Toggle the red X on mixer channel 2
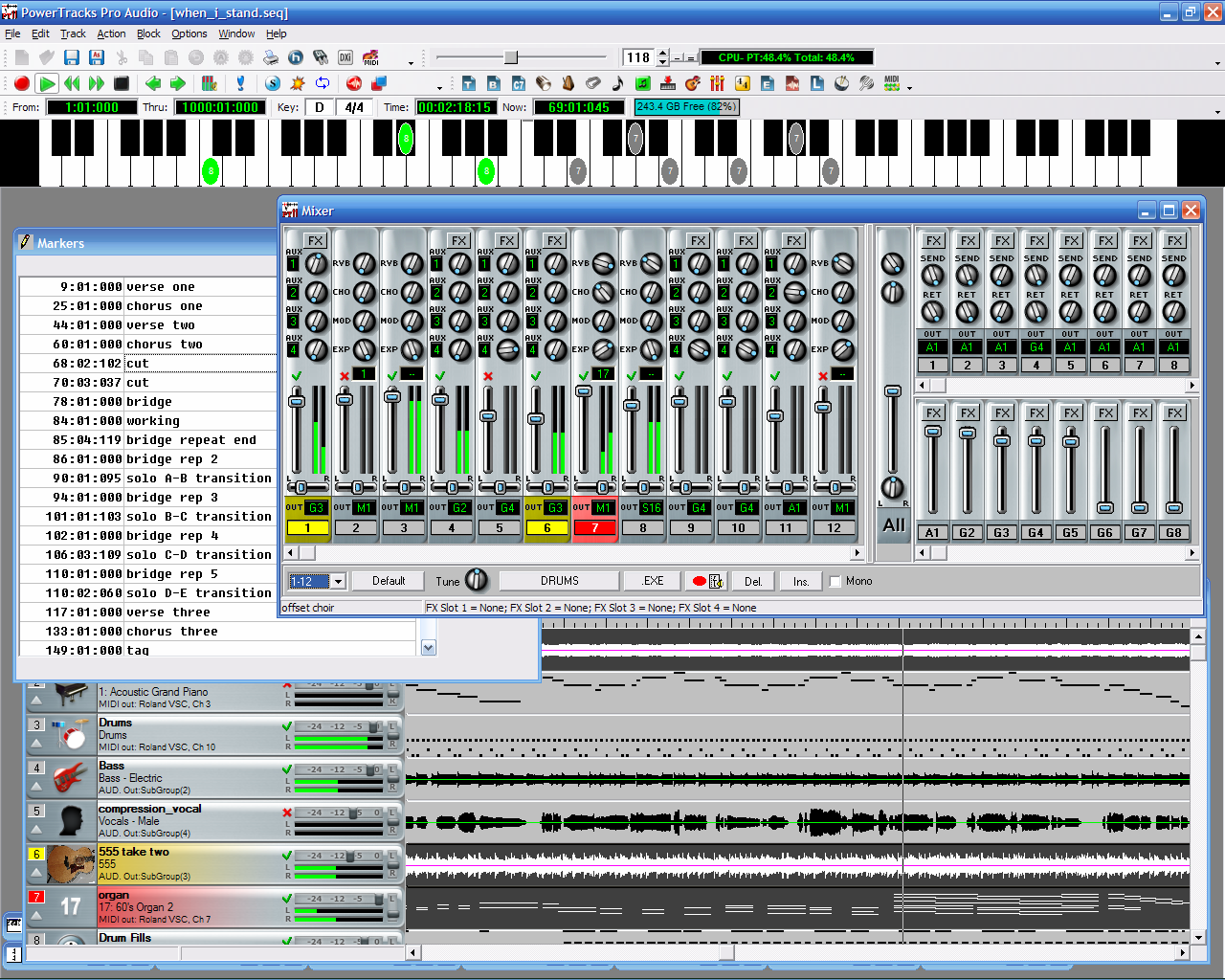 click(x=345, y=376)
